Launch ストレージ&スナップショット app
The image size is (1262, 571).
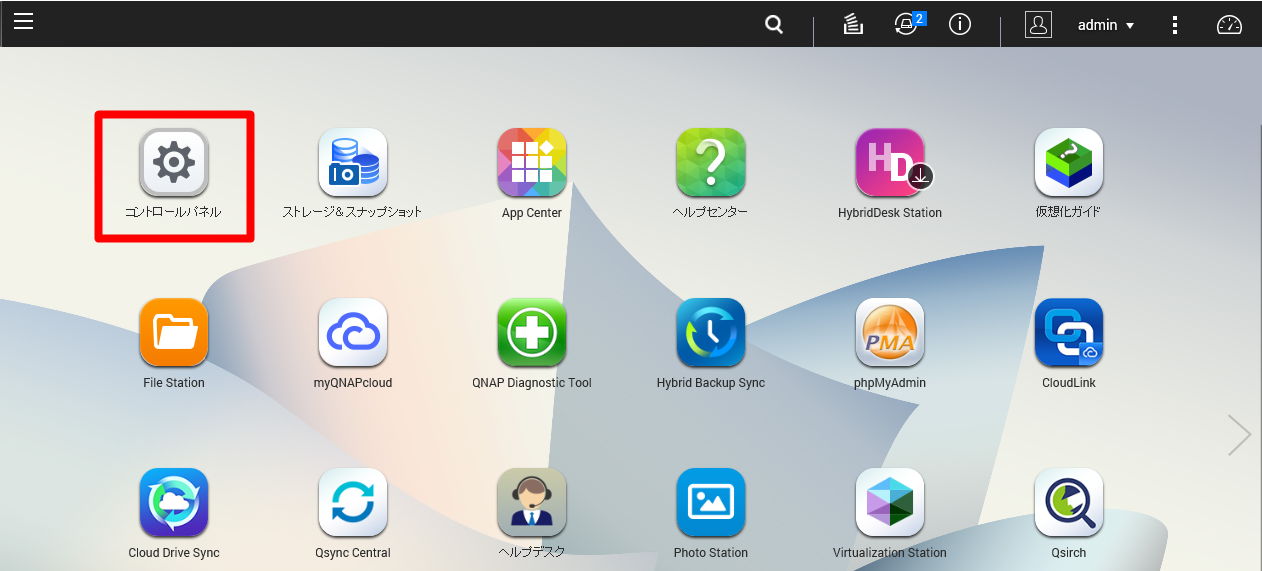[353, 162]
